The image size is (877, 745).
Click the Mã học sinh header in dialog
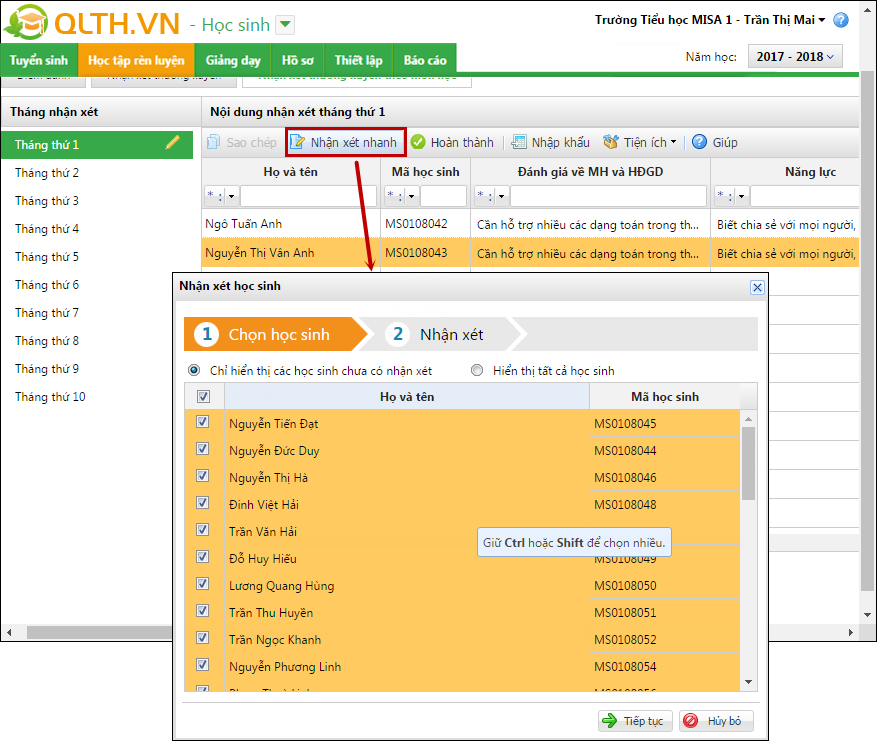click(664, 397)
